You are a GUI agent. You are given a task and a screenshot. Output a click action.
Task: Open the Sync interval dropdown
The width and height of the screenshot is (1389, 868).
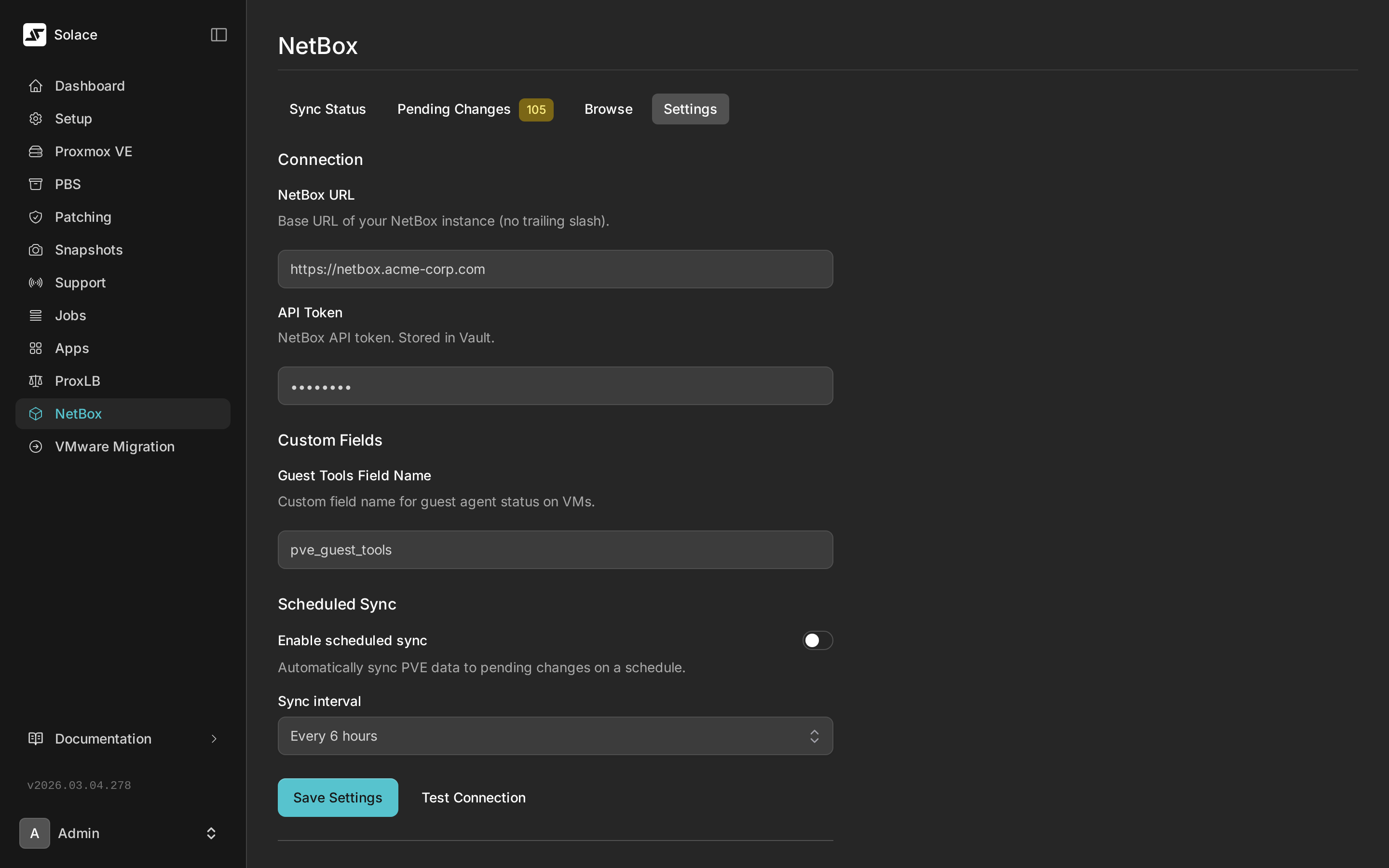555,735
